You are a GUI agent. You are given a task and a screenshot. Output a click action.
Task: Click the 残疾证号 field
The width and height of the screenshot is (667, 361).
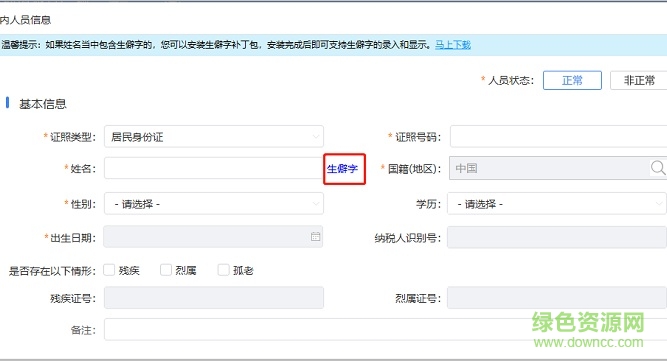[214, 298]
